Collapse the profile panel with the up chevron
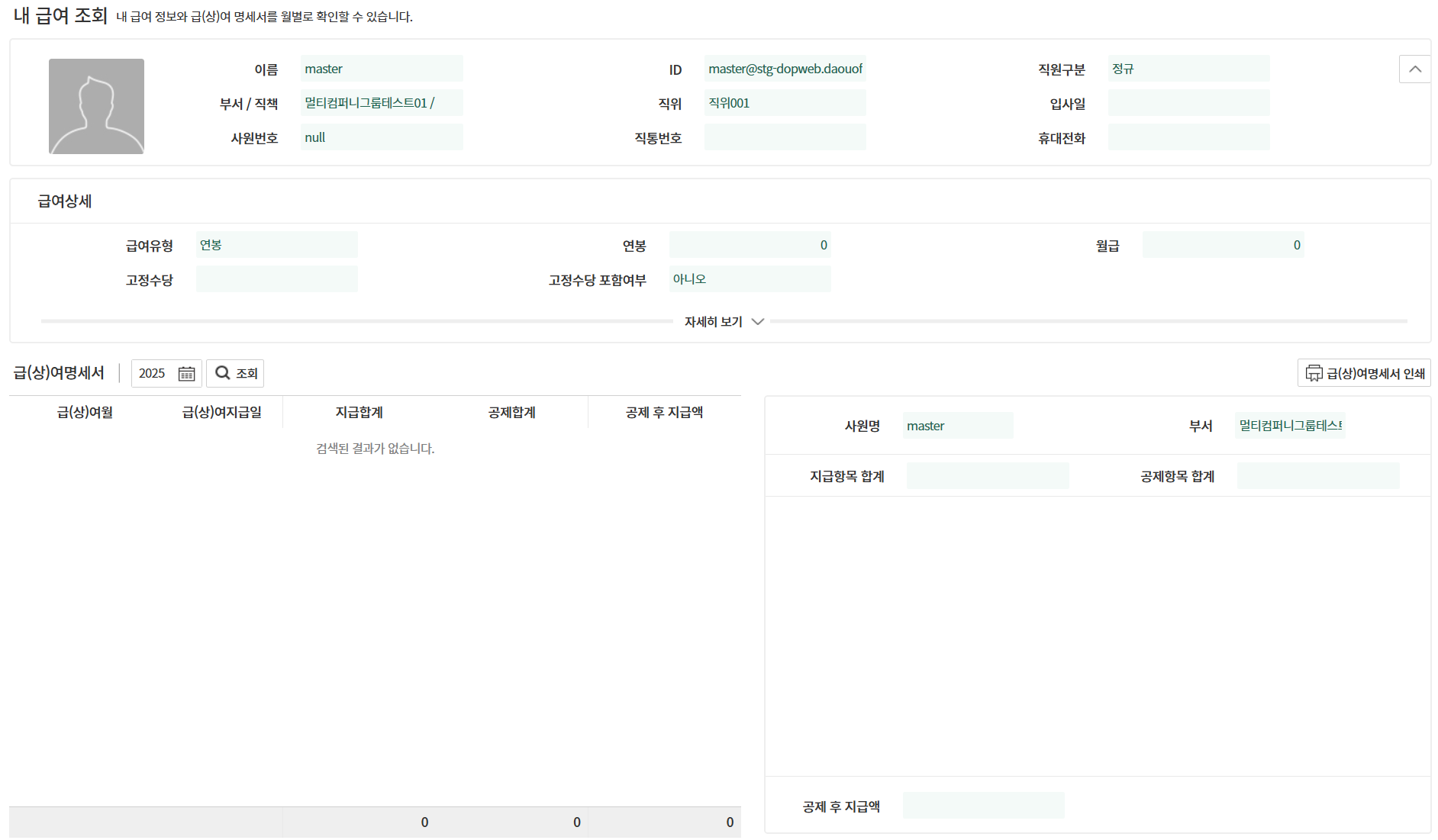 tap(1414, 69)
